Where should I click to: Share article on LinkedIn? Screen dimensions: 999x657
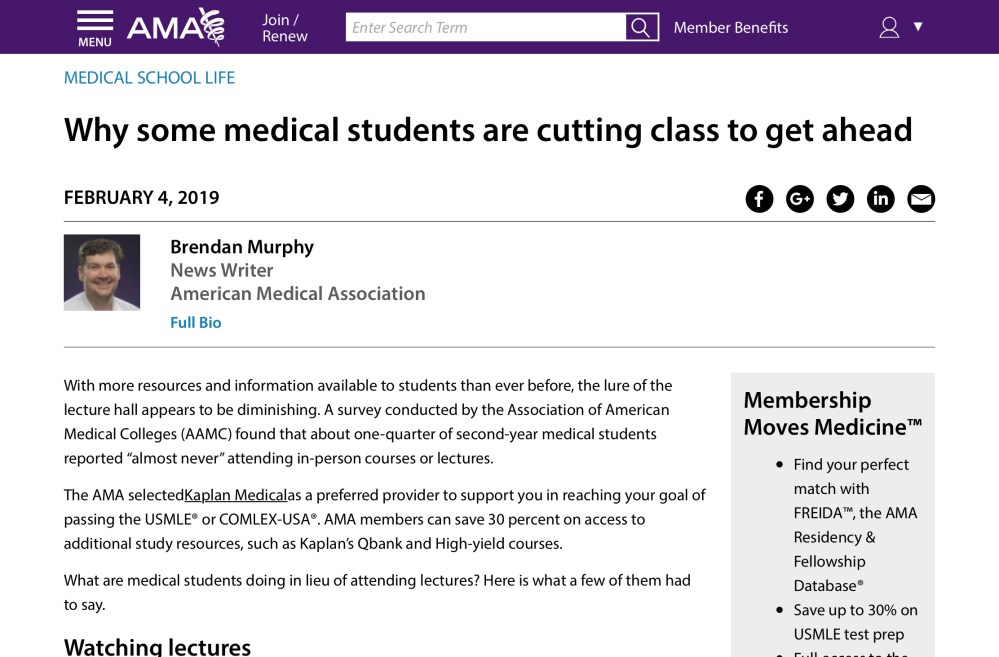click(880, 199)
